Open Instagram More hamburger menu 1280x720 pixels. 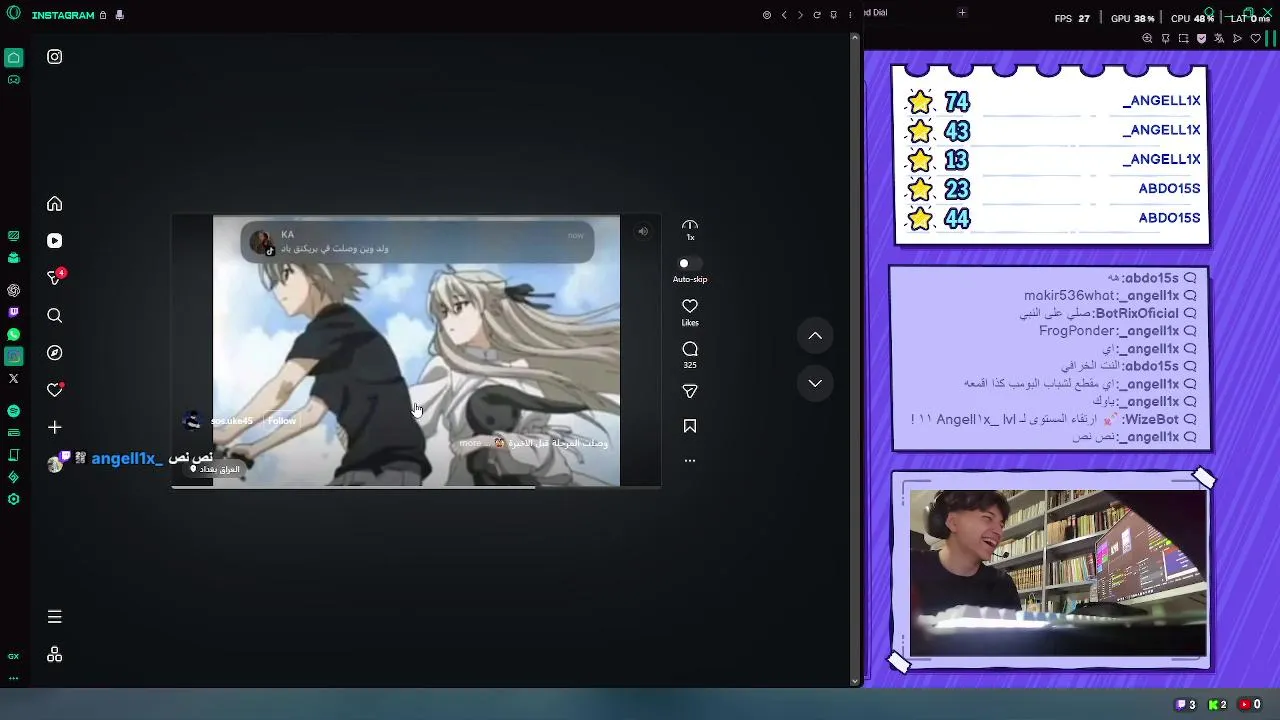[x=55, y=617]
